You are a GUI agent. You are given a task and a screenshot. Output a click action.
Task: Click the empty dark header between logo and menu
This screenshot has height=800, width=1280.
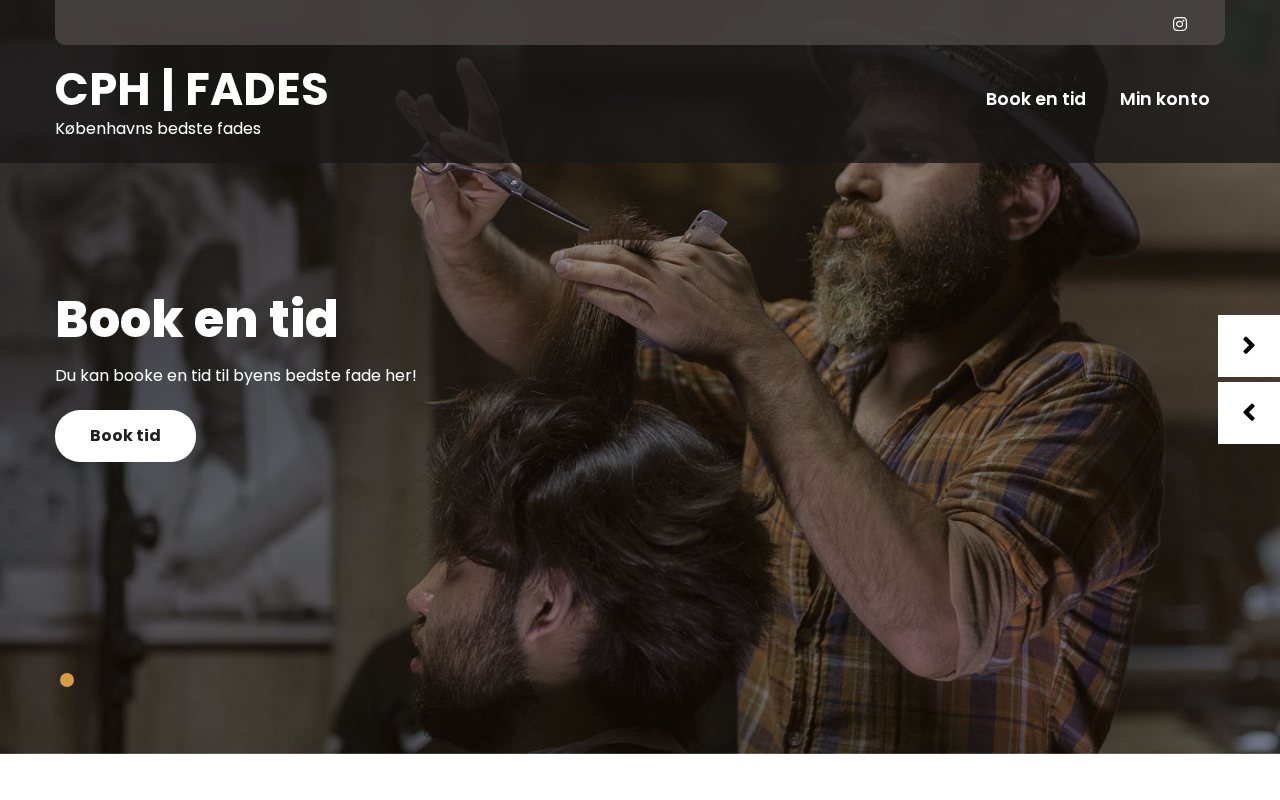[650, 100]
